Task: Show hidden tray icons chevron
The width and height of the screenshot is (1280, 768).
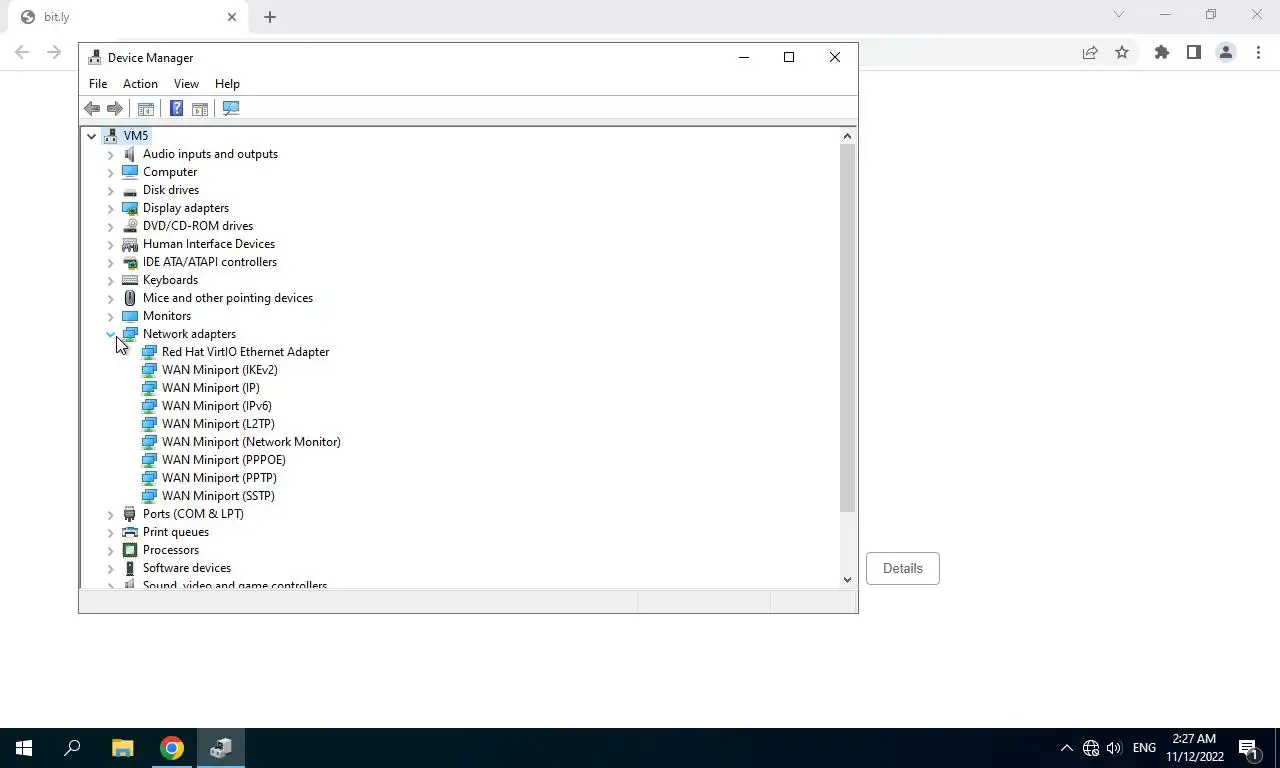Action: 1066,748
